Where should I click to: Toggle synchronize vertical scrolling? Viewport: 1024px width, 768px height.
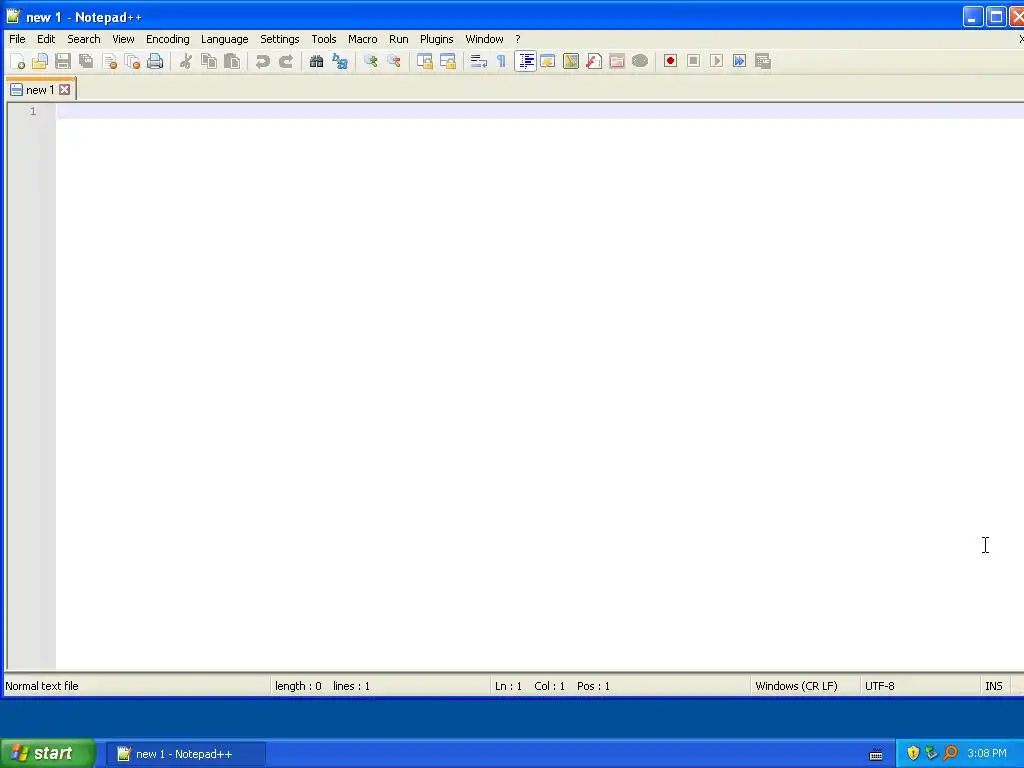424,61
